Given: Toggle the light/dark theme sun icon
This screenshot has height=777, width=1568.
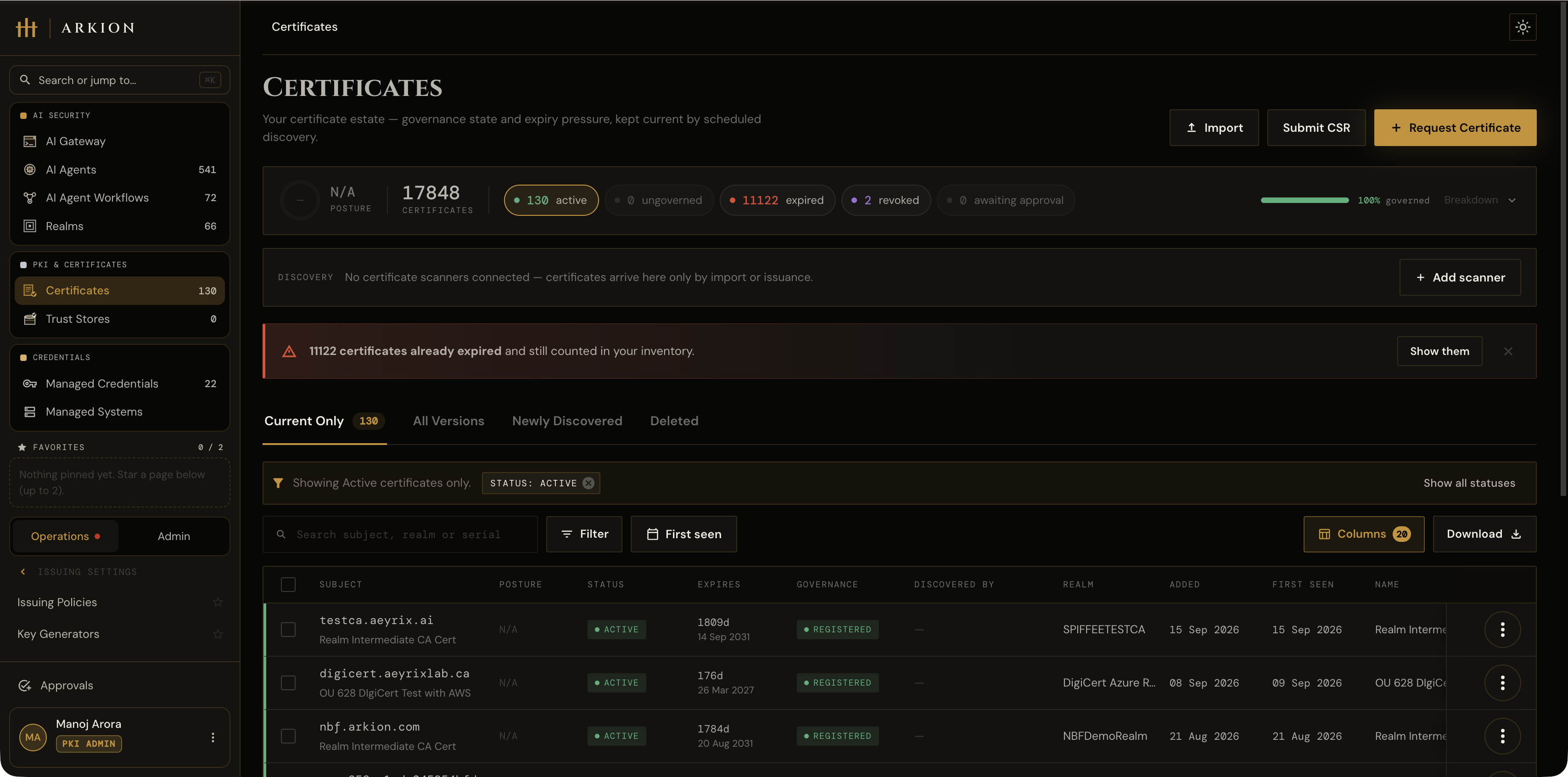Looking at the screenshot, I should (1523, 27).
